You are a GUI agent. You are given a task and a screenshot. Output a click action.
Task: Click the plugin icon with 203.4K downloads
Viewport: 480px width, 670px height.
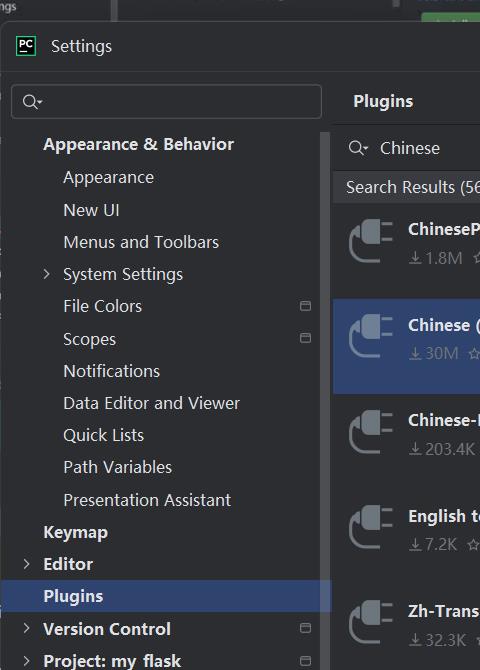point(371,432)
